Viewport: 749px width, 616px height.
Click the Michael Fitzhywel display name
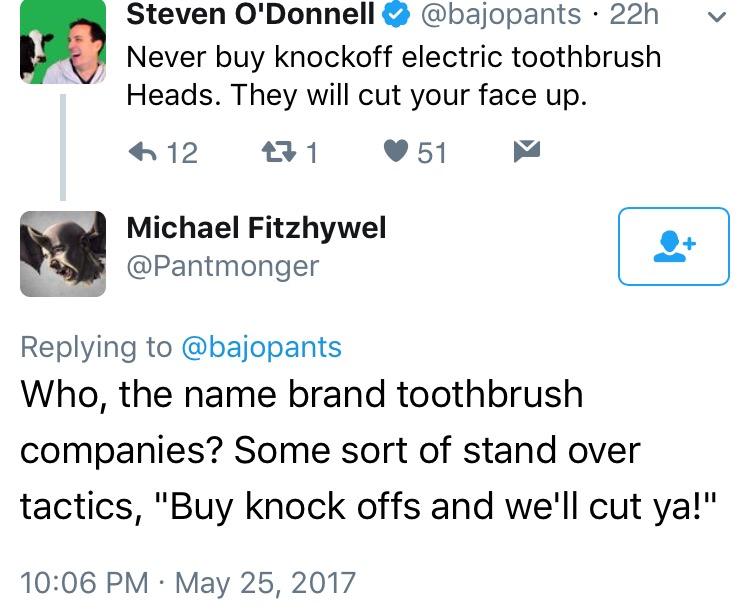click(256, 228)
